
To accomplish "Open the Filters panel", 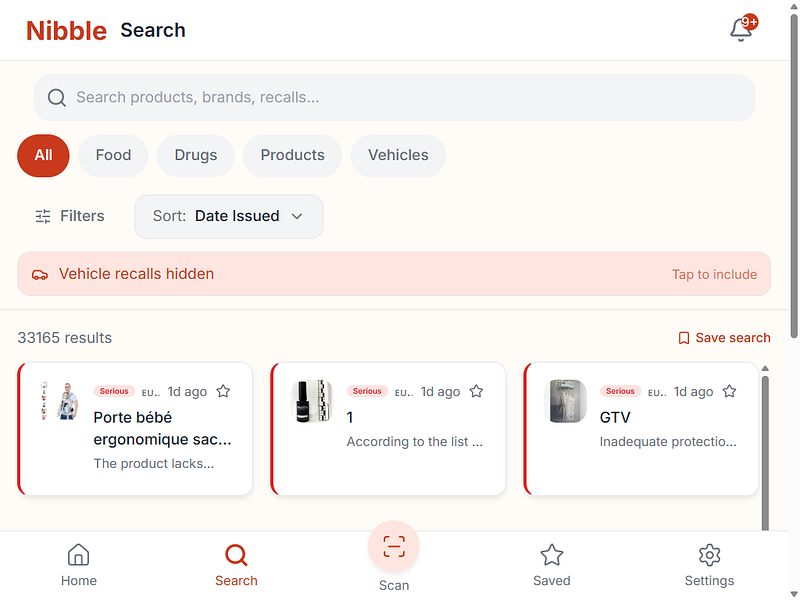I will pyautogui.click(x=69, y=216).
